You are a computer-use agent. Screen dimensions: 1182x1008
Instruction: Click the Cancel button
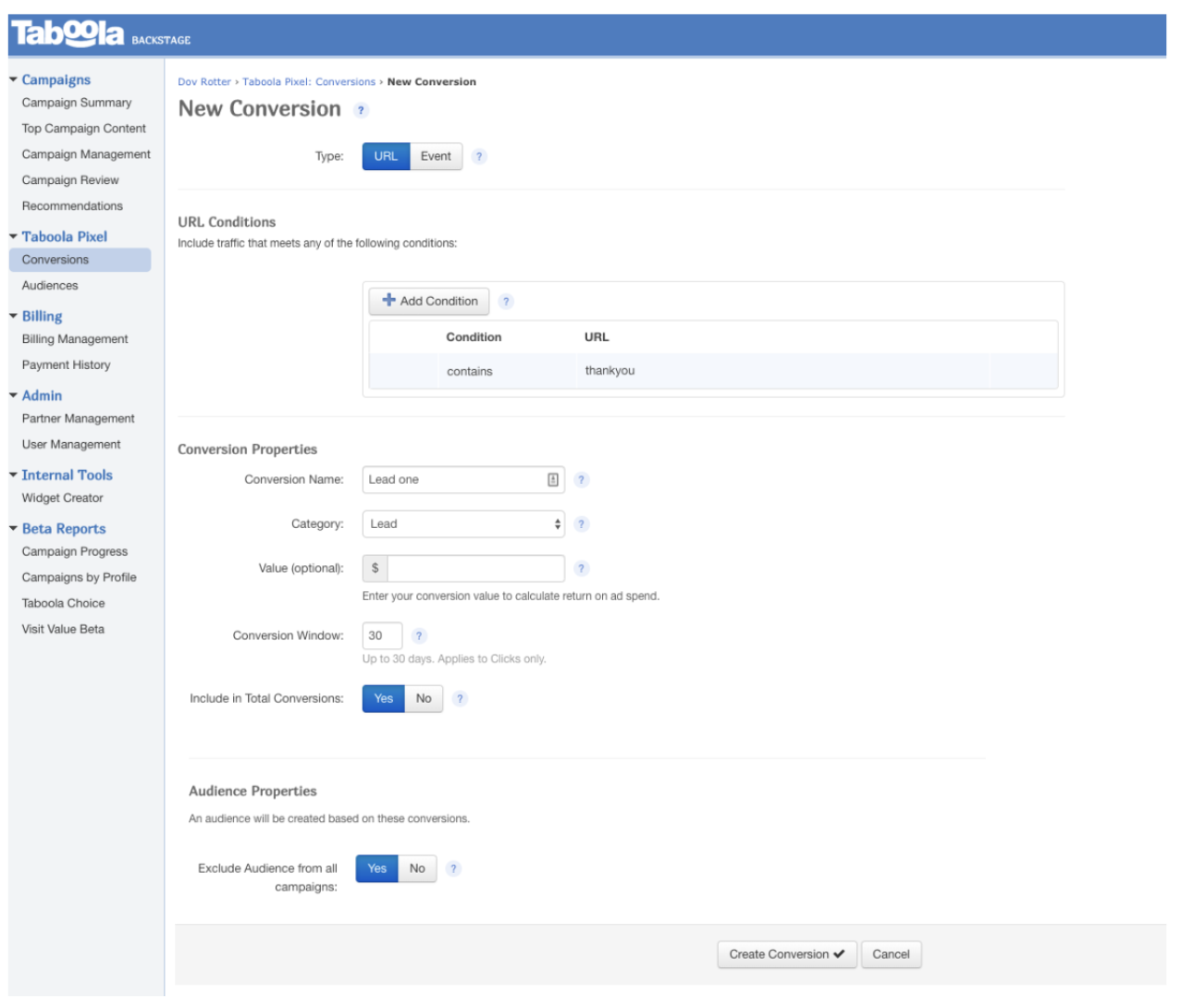click(x=891, y=955)
